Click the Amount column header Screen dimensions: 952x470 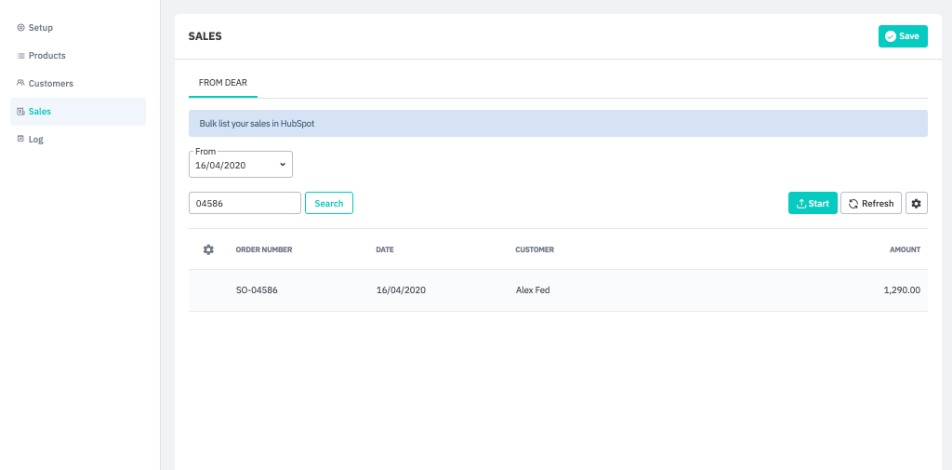click(x=904, y=249)
